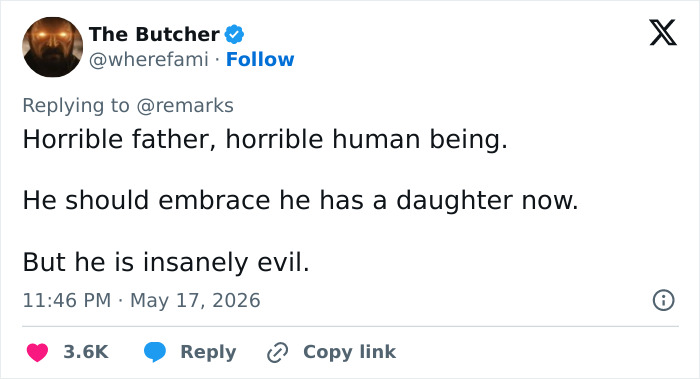Image resolution: width=700 pixels, height=379 pixels.
Task: Open the @remarks mention
Action: point(185,106)
